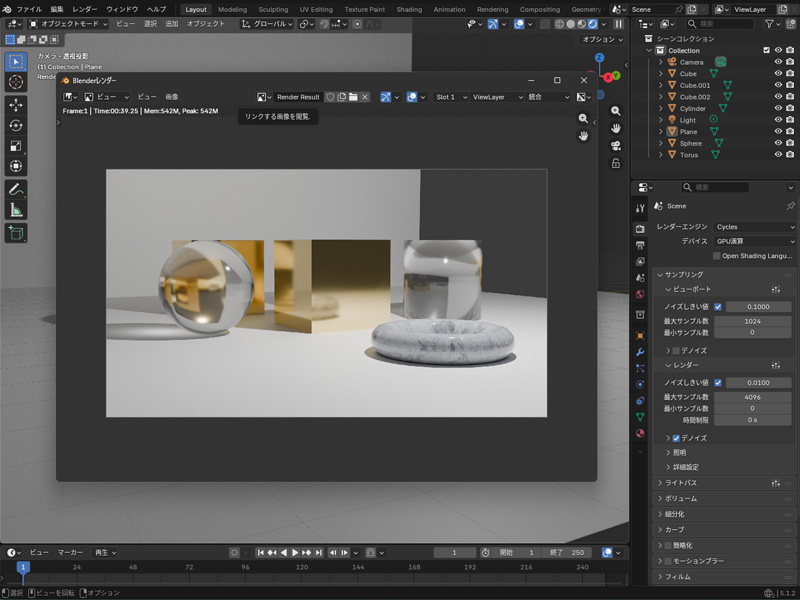Select the Rotate tool
The width and height of the screenshot is (800, 600).
(x=16, y=126)
